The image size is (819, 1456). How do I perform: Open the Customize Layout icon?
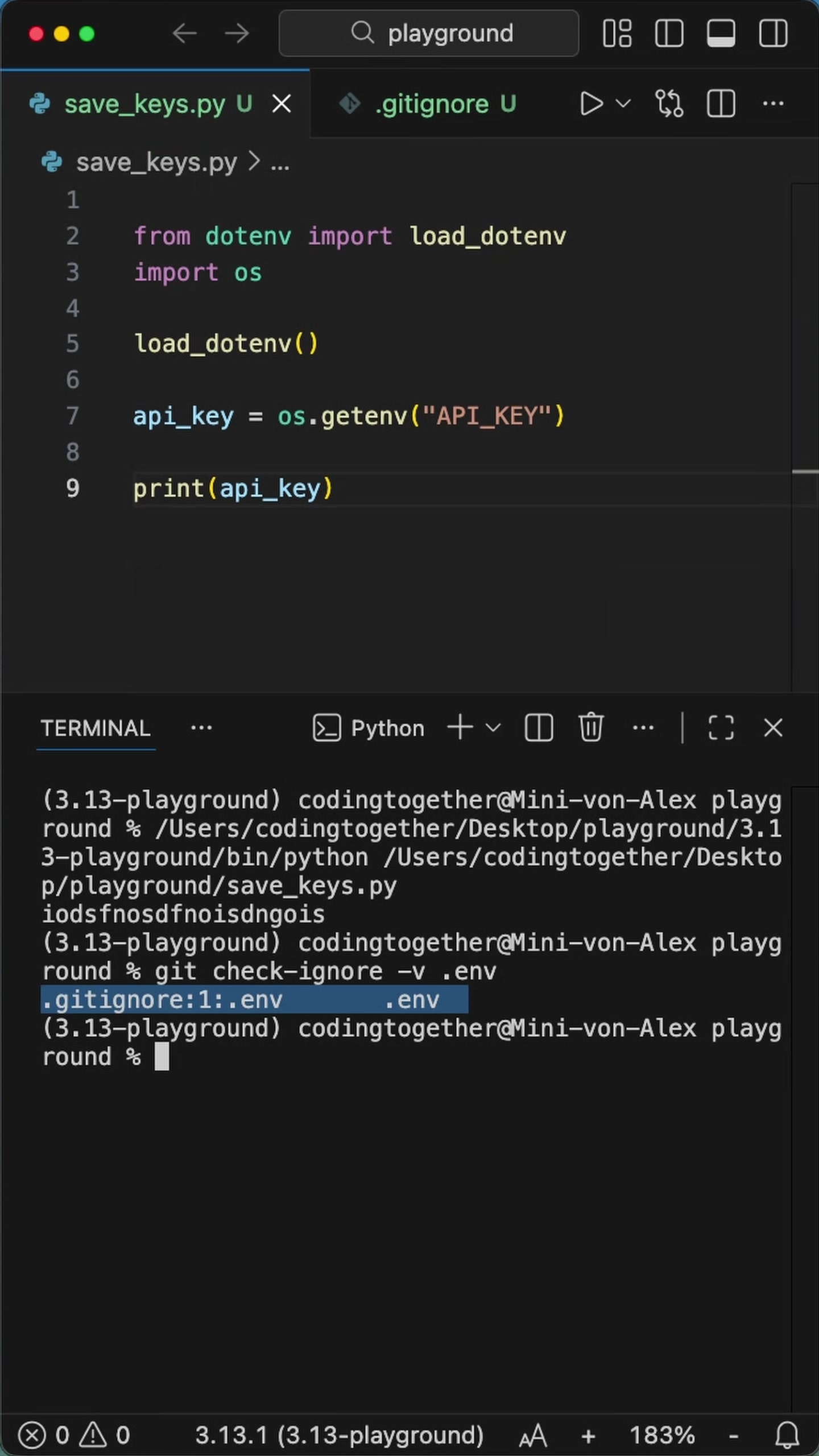pyautogui.click(x=617, y=33)
